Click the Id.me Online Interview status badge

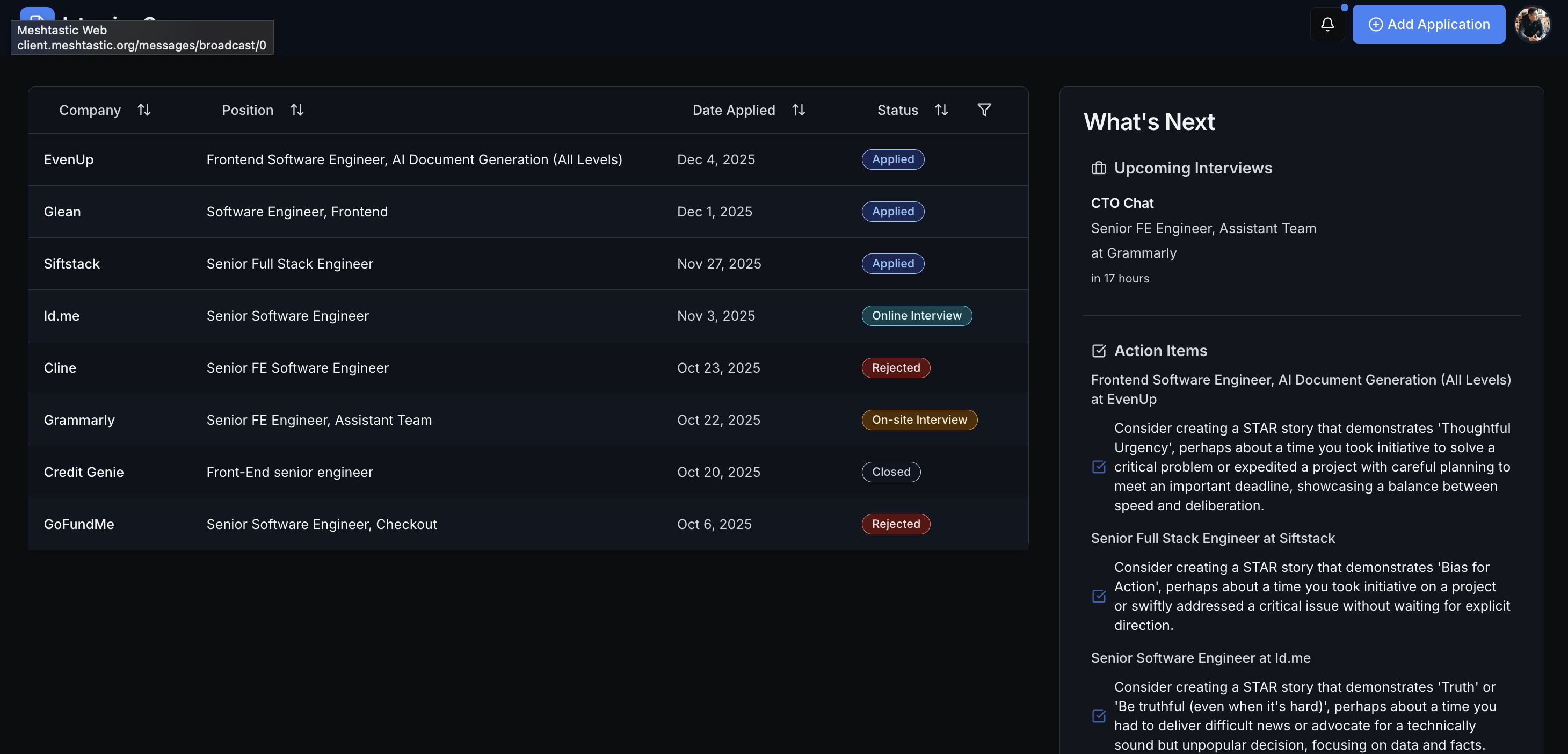point(916,316)
